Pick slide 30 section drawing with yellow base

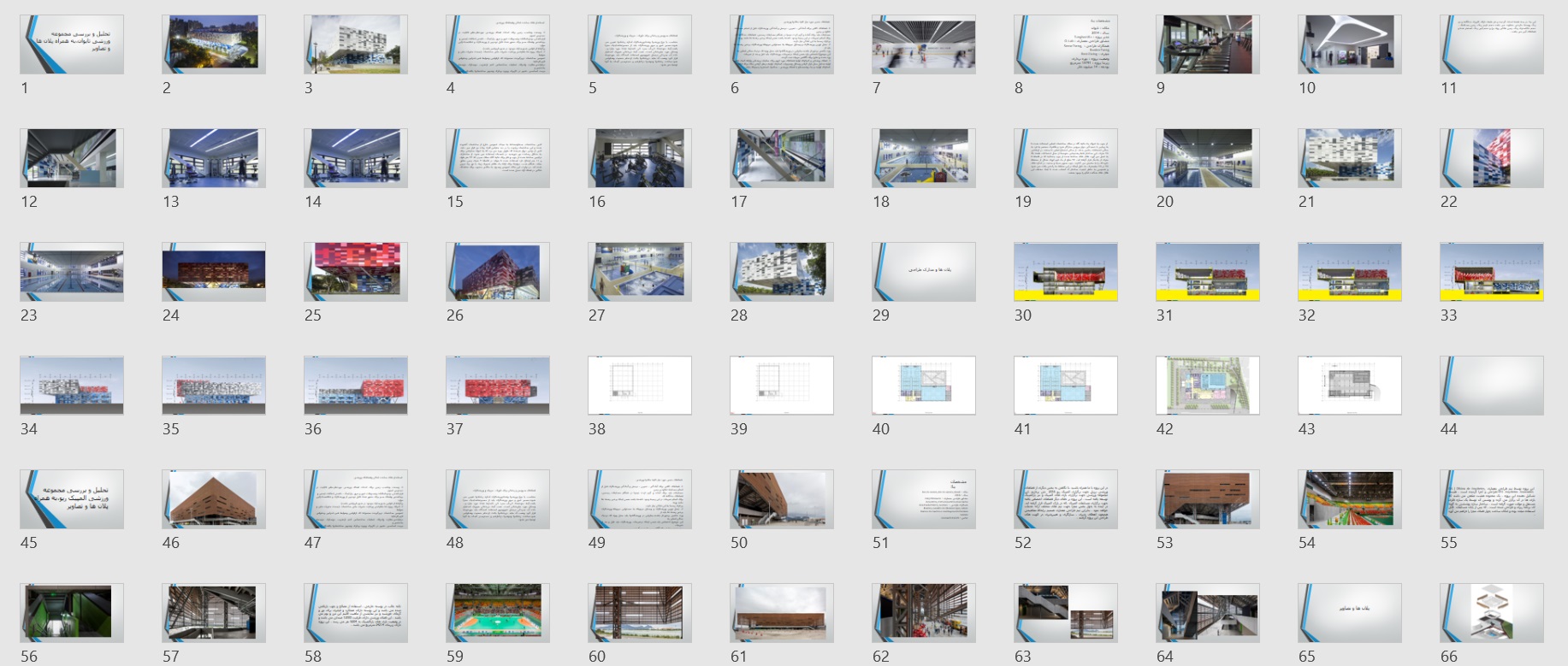(x=1066, y=272)
